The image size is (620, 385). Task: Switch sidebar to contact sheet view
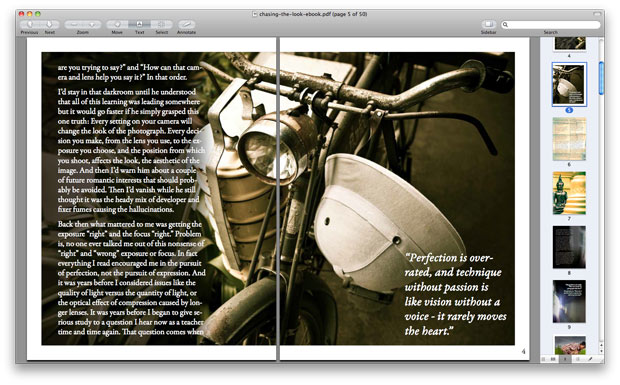tap(553, 359)
